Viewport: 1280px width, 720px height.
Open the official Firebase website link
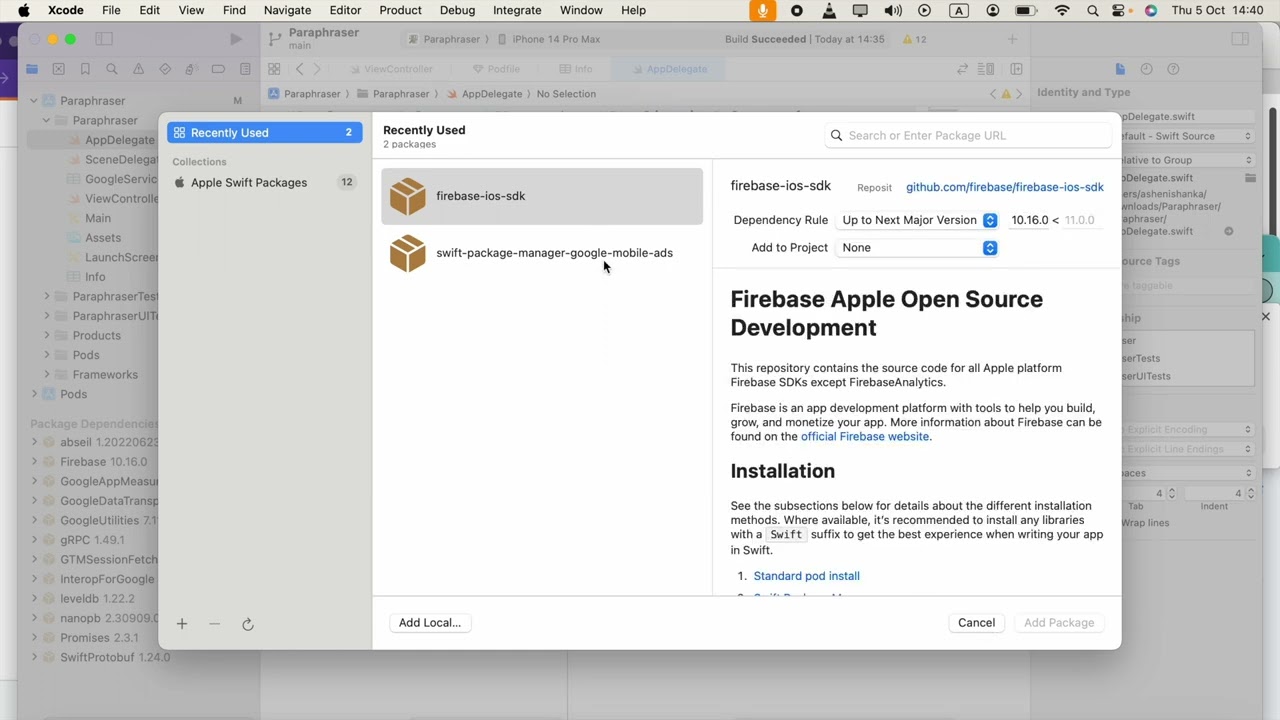point(865,436)
